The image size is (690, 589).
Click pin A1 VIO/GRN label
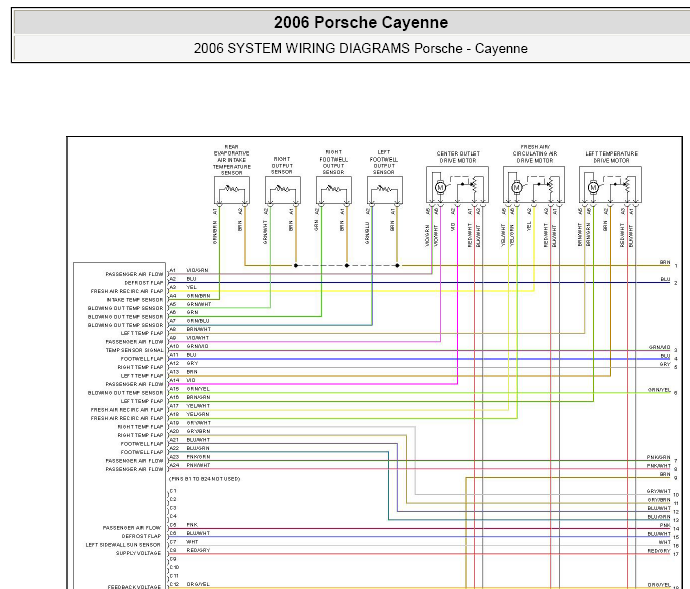point(190,270)
